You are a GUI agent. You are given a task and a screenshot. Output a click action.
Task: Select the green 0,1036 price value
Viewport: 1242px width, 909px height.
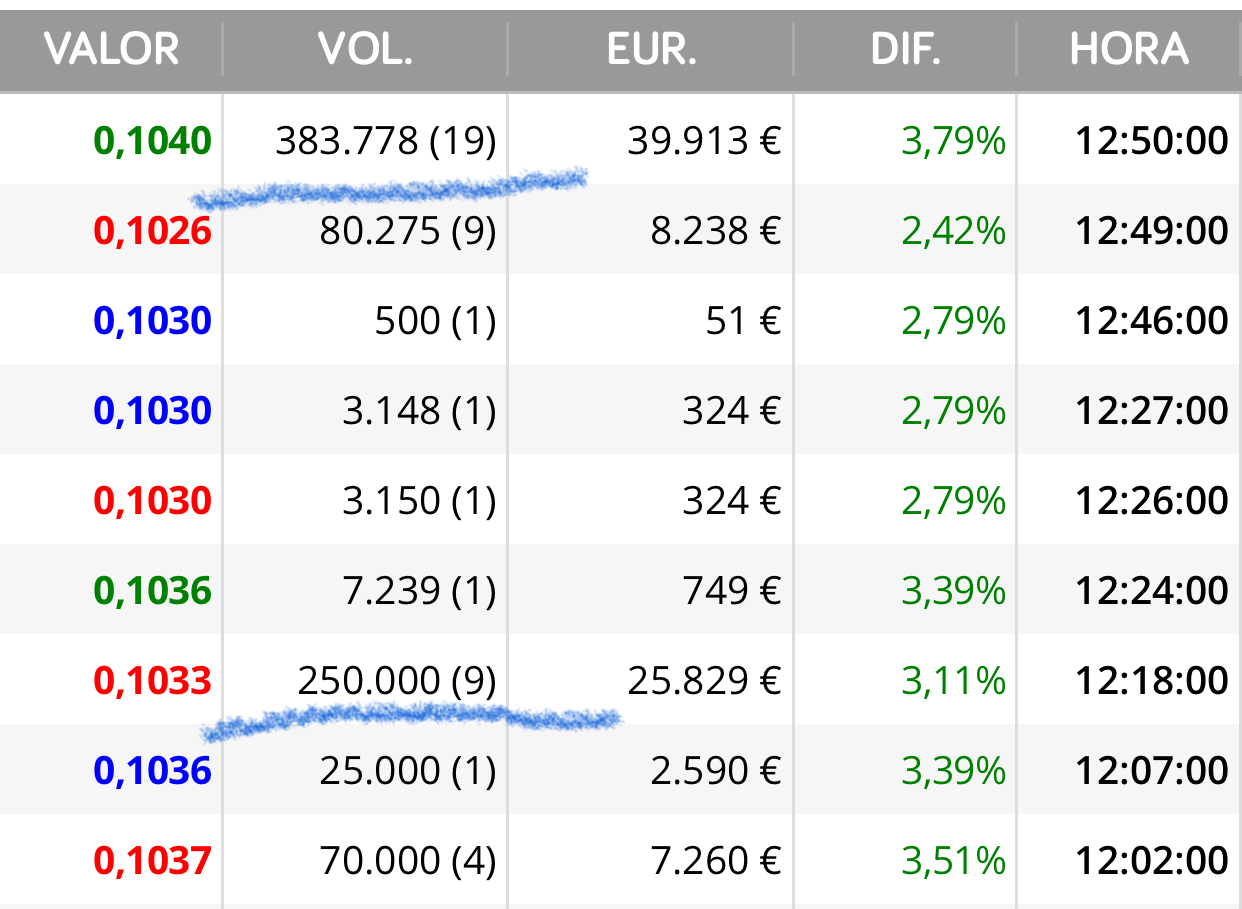click(153, 591)
